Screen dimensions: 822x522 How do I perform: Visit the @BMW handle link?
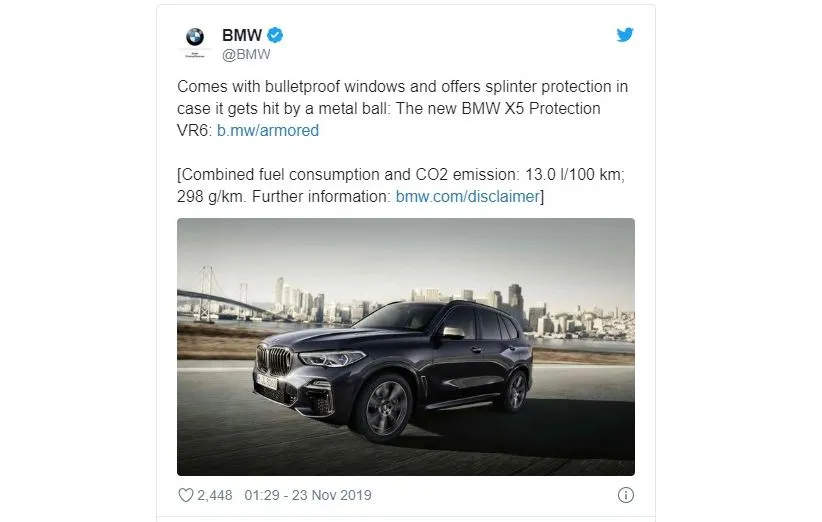pyautogui.click(x=246, y=55)
